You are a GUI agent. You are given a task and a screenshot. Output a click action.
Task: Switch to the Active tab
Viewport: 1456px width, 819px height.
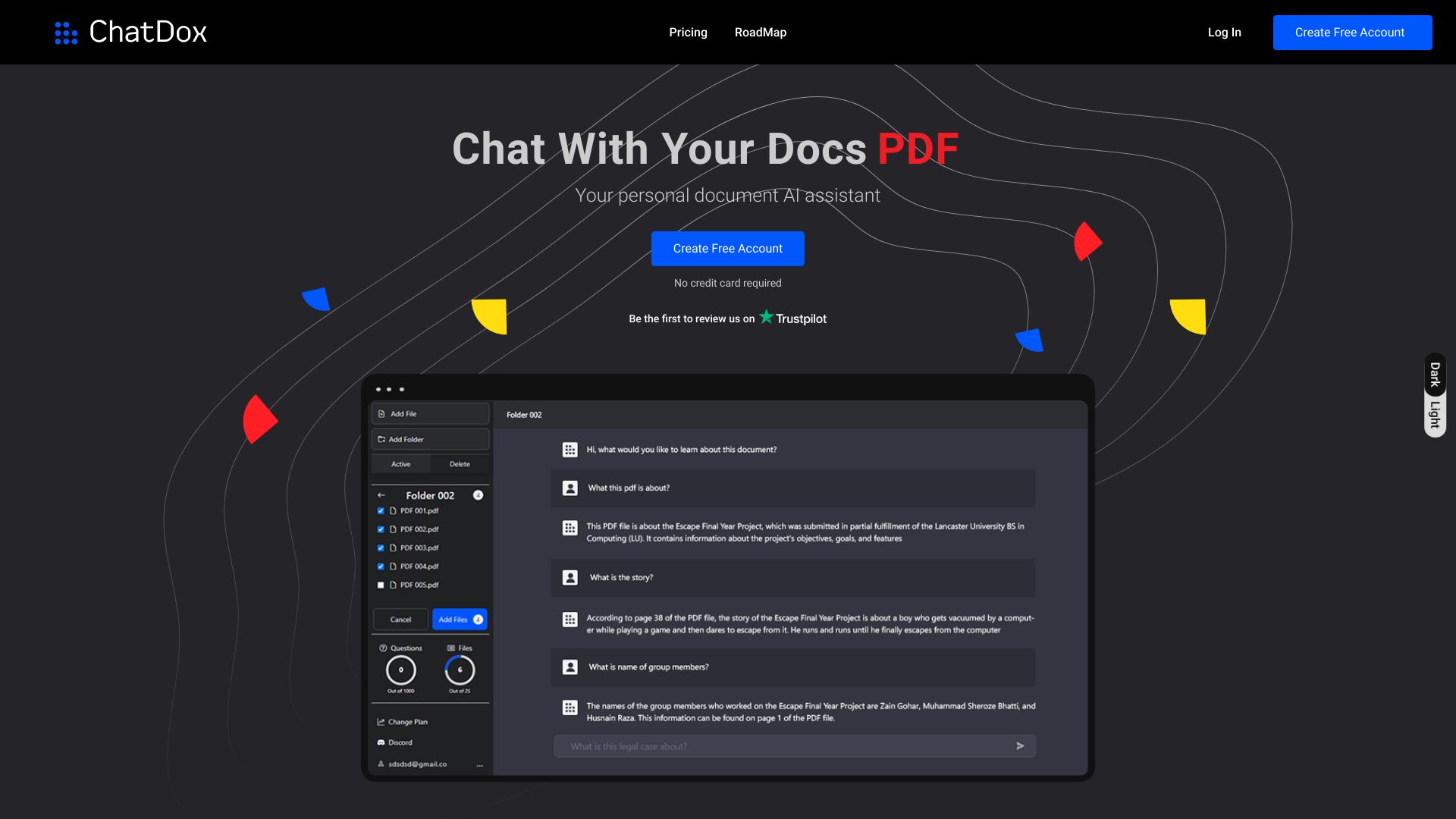pos(400,463)
